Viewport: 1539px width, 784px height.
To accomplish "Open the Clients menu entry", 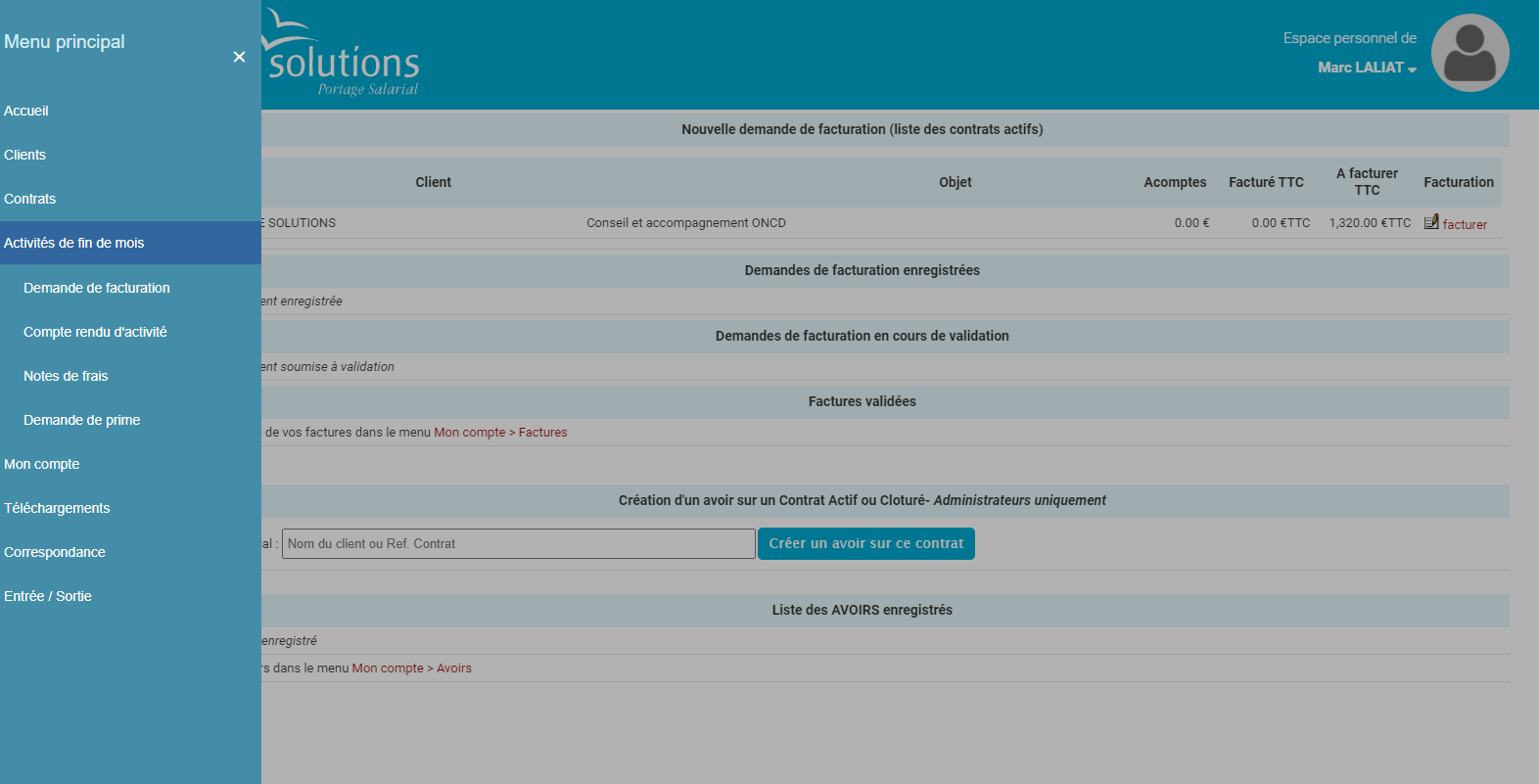I will (24, 155).
